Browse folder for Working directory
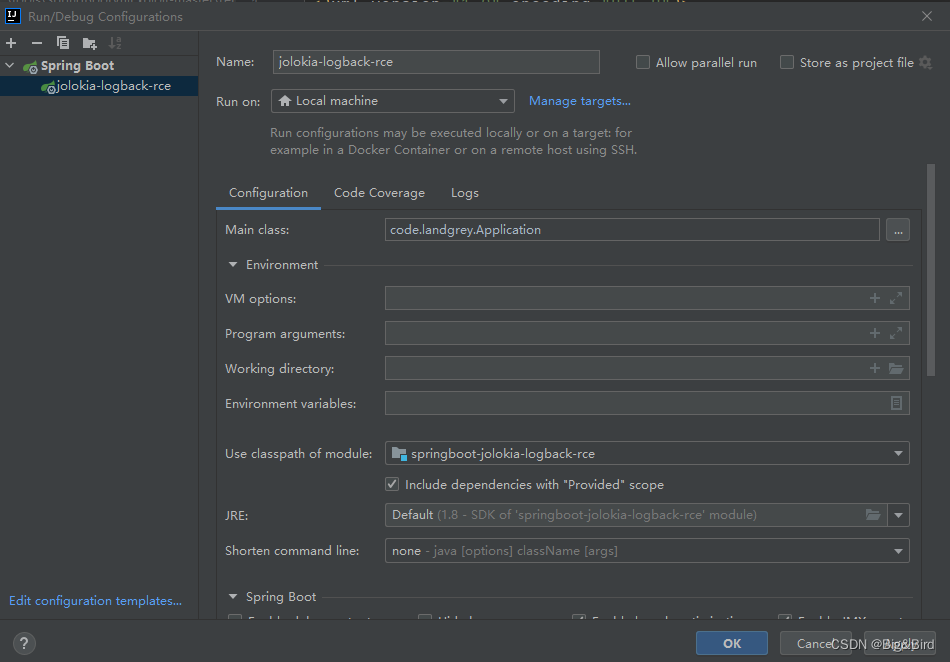The image size is (950, 662). [896, 368]
